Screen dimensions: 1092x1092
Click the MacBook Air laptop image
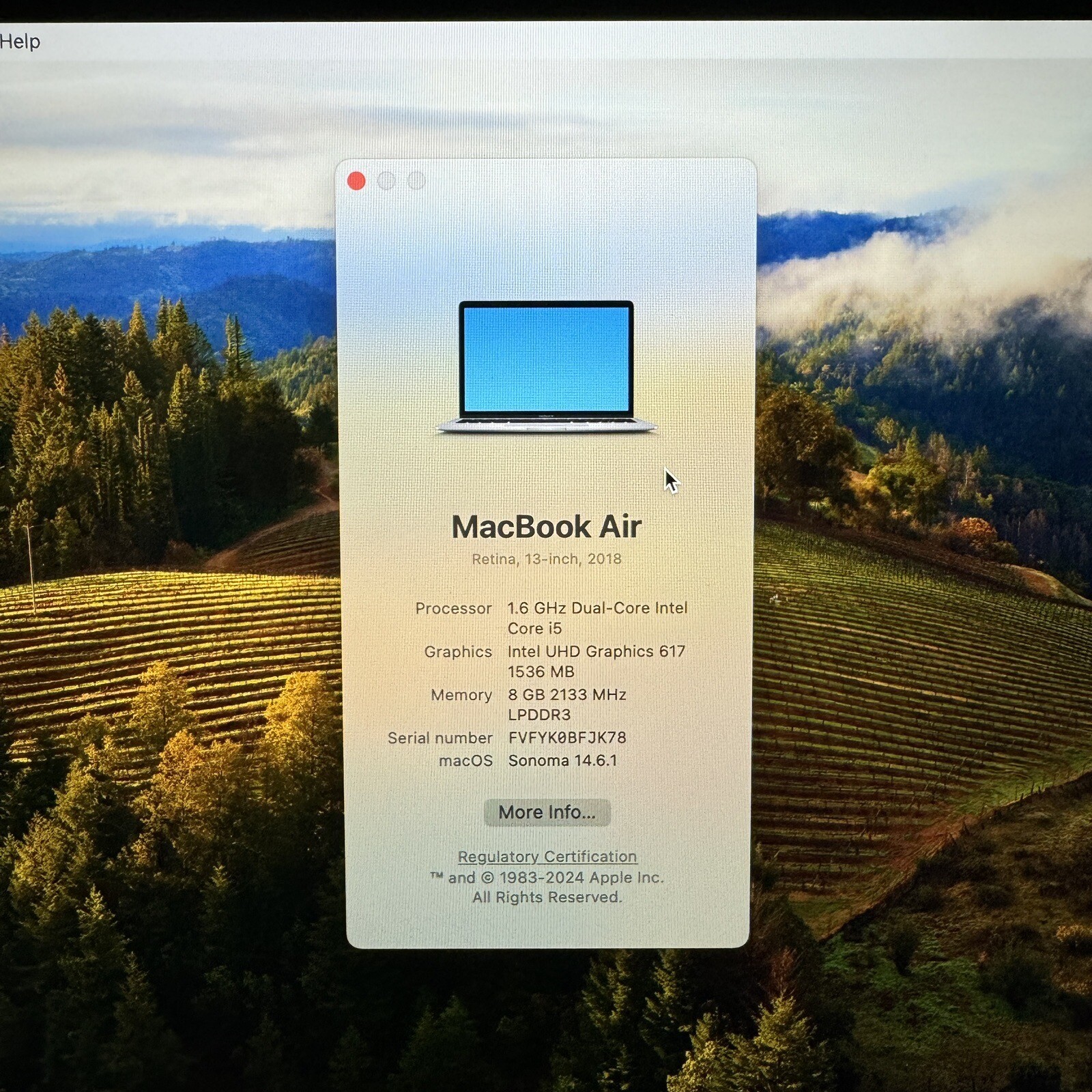[546, 367]
